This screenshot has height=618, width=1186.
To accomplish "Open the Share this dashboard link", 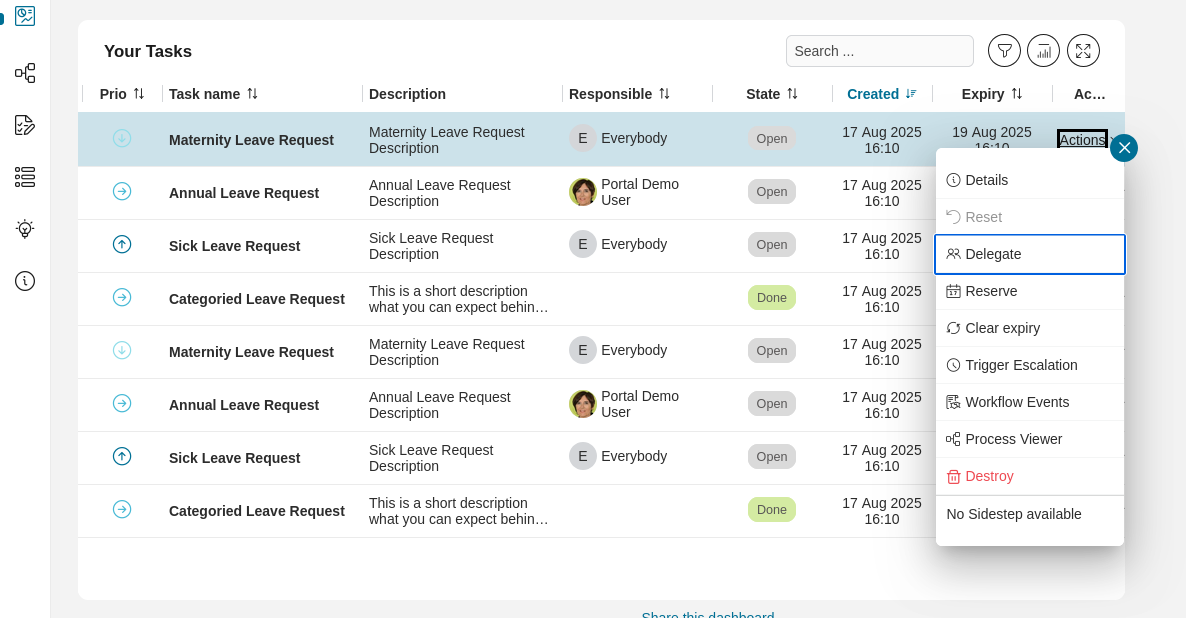I will click(707, 615).
